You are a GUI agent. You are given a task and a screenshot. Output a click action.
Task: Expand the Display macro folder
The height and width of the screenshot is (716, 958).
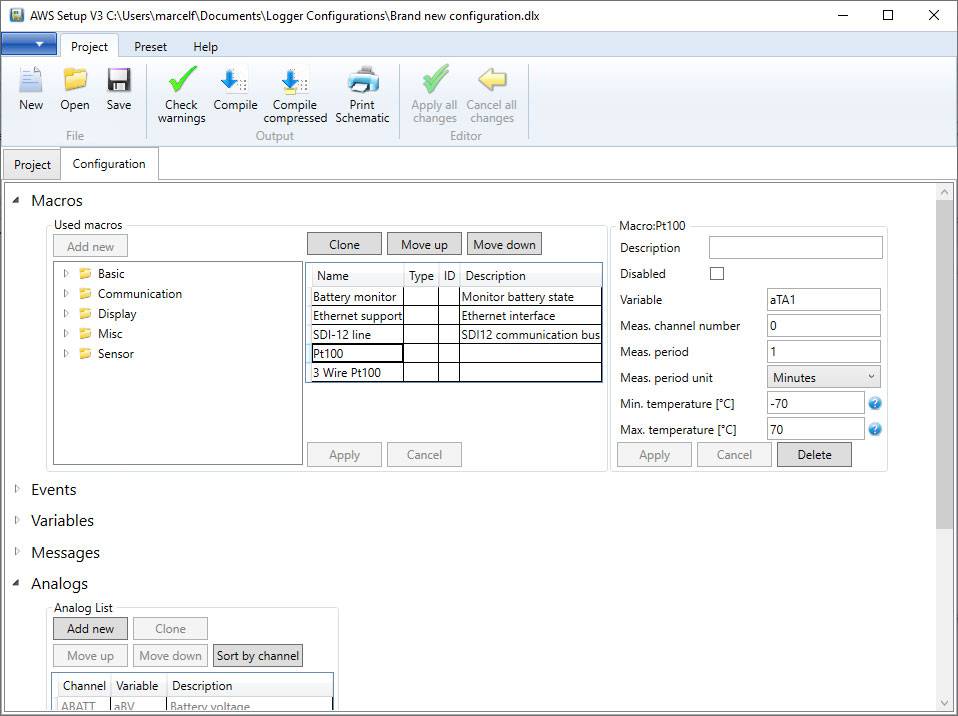pos(66,314)
